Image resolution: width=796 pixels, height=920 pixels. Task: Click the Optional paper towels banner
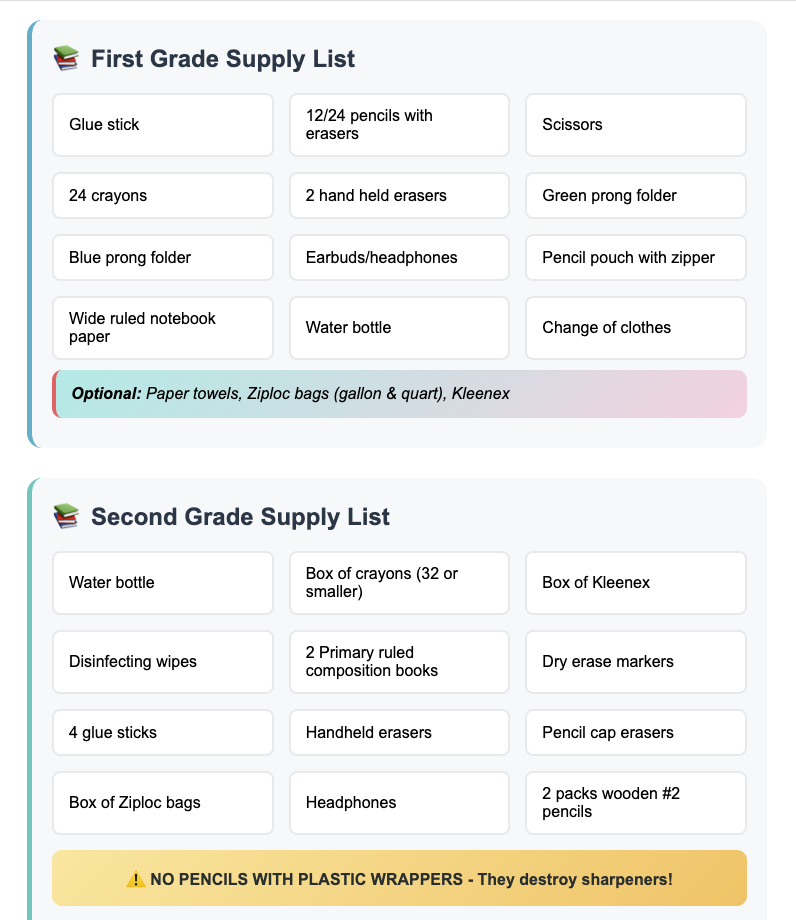(x=399, y=394)
